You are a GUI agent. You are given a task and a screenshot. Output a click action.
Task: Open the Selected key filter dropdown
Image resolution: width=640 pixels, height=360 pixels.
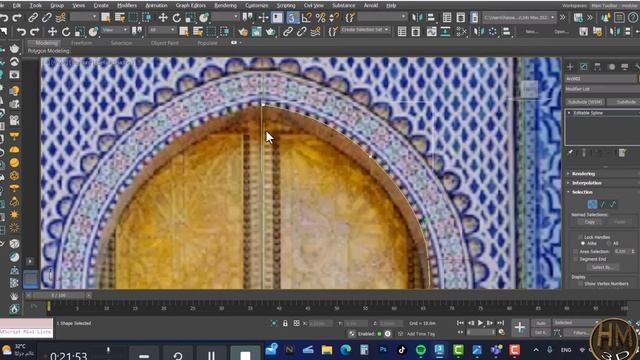coord(575,323)
